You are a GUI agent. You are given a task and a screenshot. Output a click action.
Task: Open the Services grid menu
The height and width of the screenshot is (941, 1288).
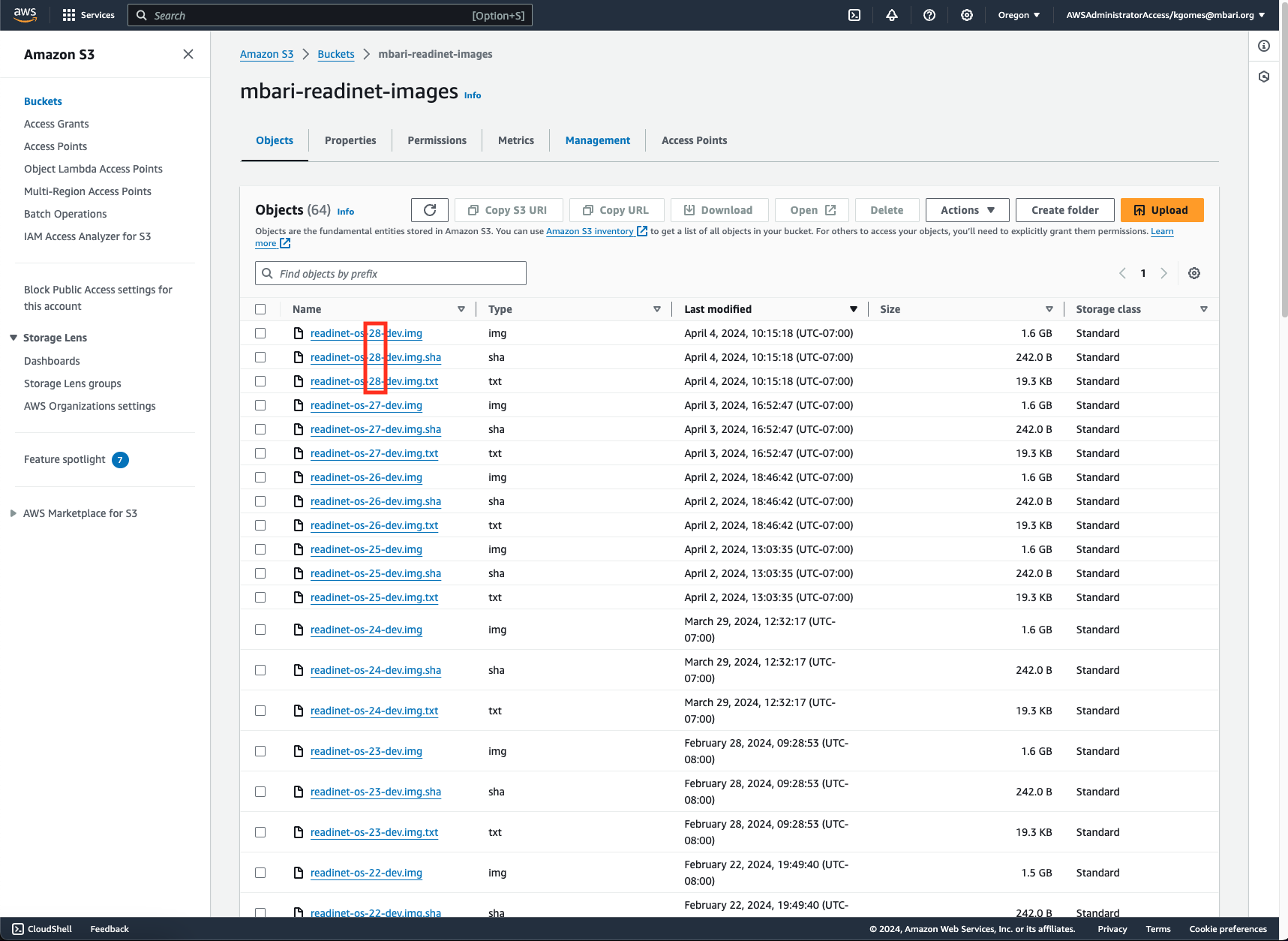coord(89,15)
